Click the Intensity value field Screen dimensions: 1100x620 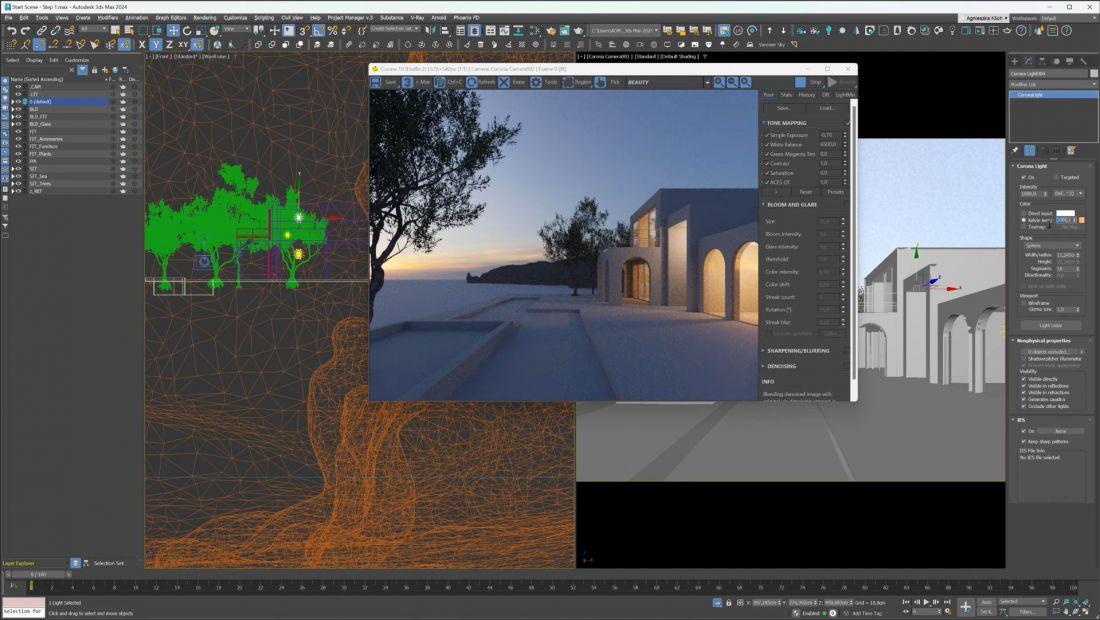coord(1031,194)
